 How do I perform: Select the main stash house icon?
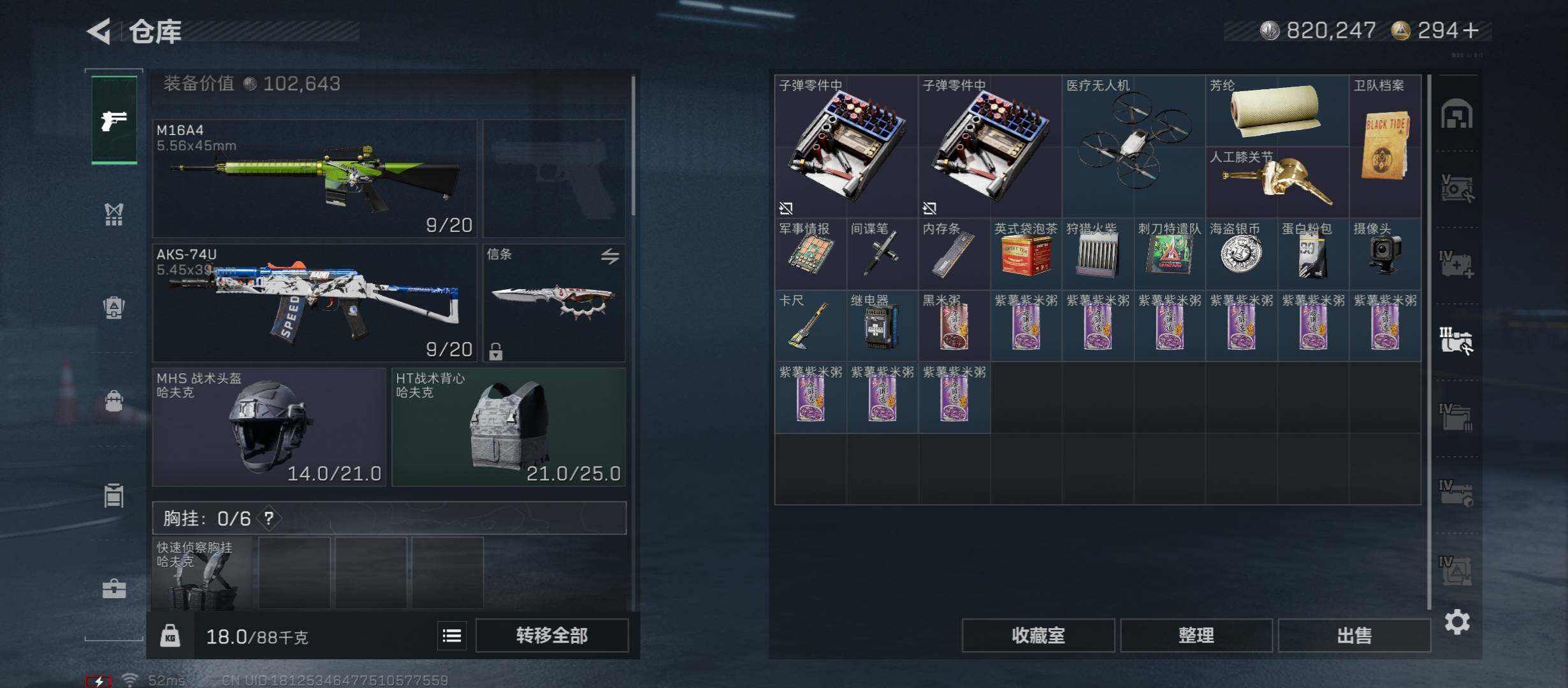coord(1457,114)
